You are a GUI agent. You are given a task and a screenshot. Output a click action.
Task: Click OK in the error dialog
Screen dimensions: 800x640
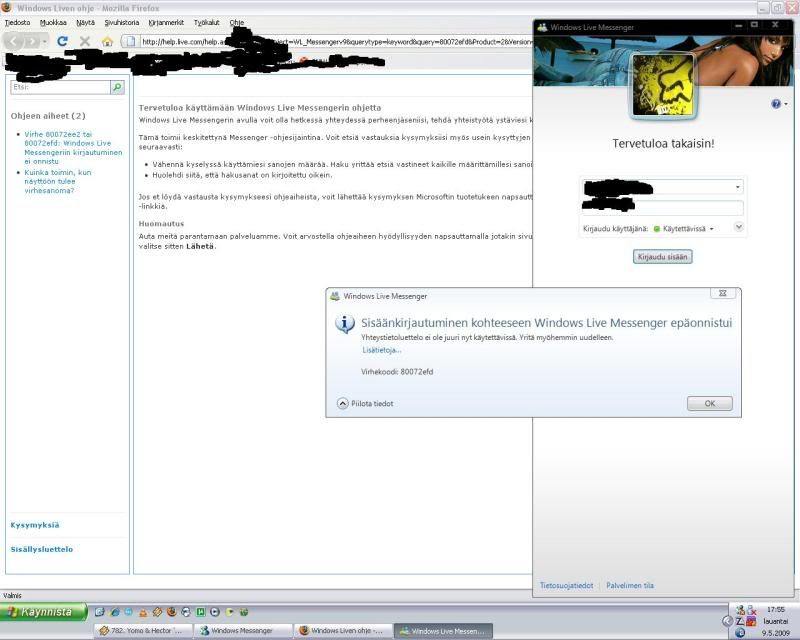click(x=710, y=403)
